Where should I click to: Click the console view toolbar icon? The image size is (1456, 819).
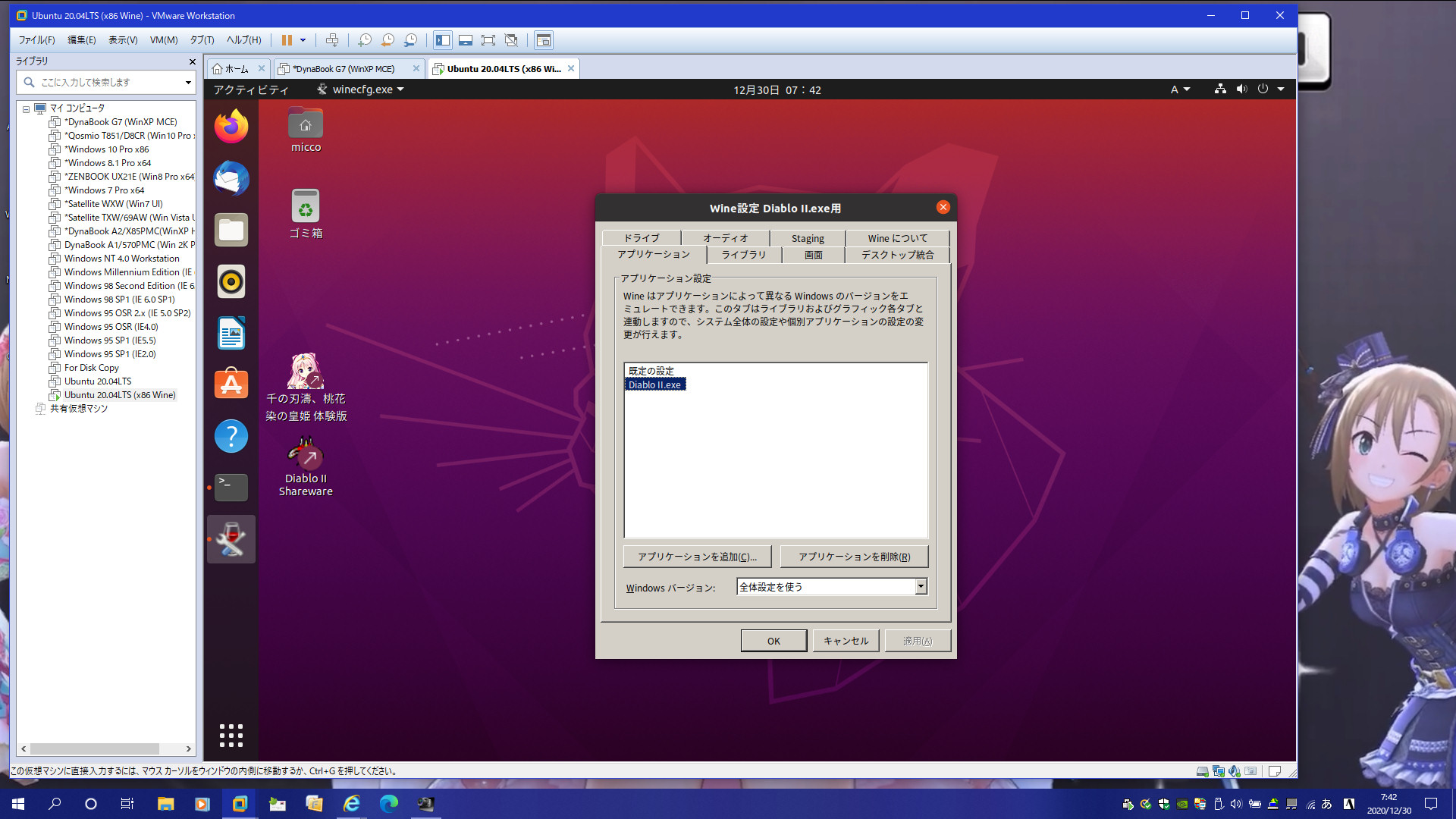tap(544, 40)
